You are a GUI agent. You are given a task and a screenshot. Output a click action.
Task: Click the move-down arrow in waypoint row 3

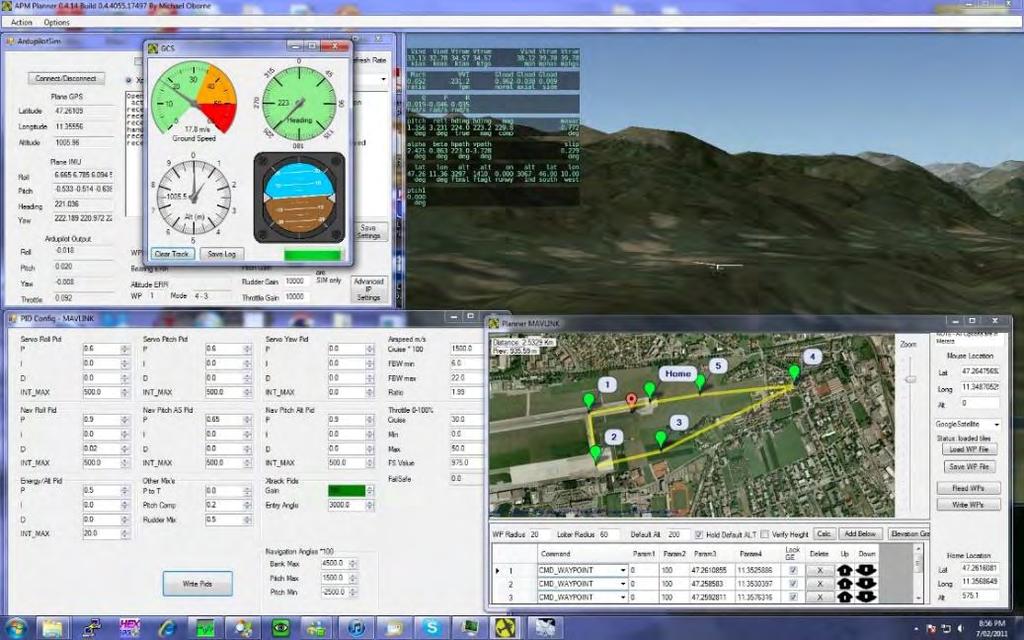[x=866, y=597]
